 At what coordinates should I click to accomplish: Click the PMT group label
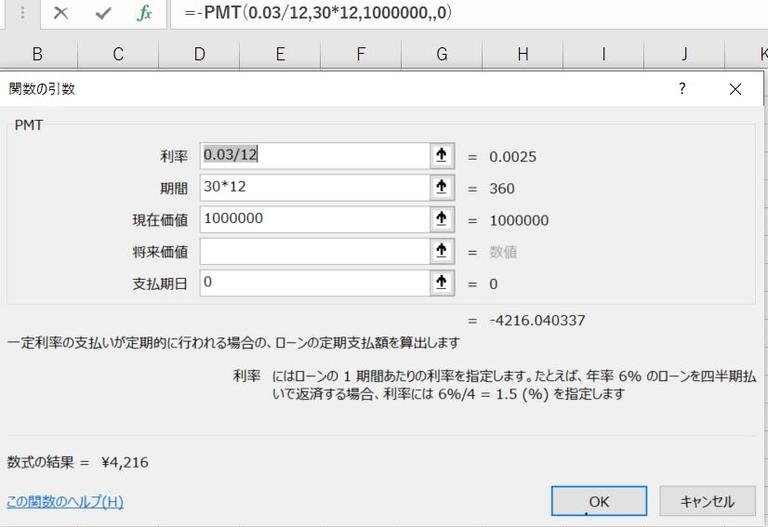(29, 125)
